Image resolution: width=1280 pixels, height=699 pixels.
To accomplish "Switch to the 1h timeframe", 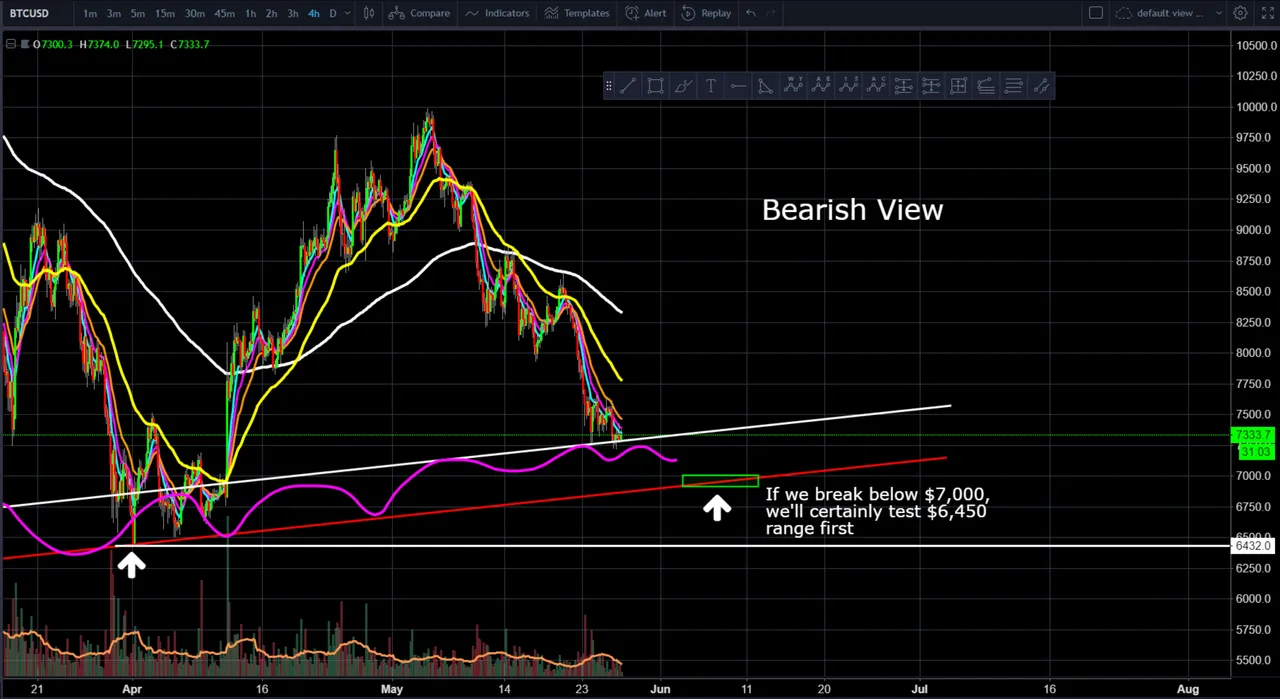I will pyautogui.click(x=250, y=13).
